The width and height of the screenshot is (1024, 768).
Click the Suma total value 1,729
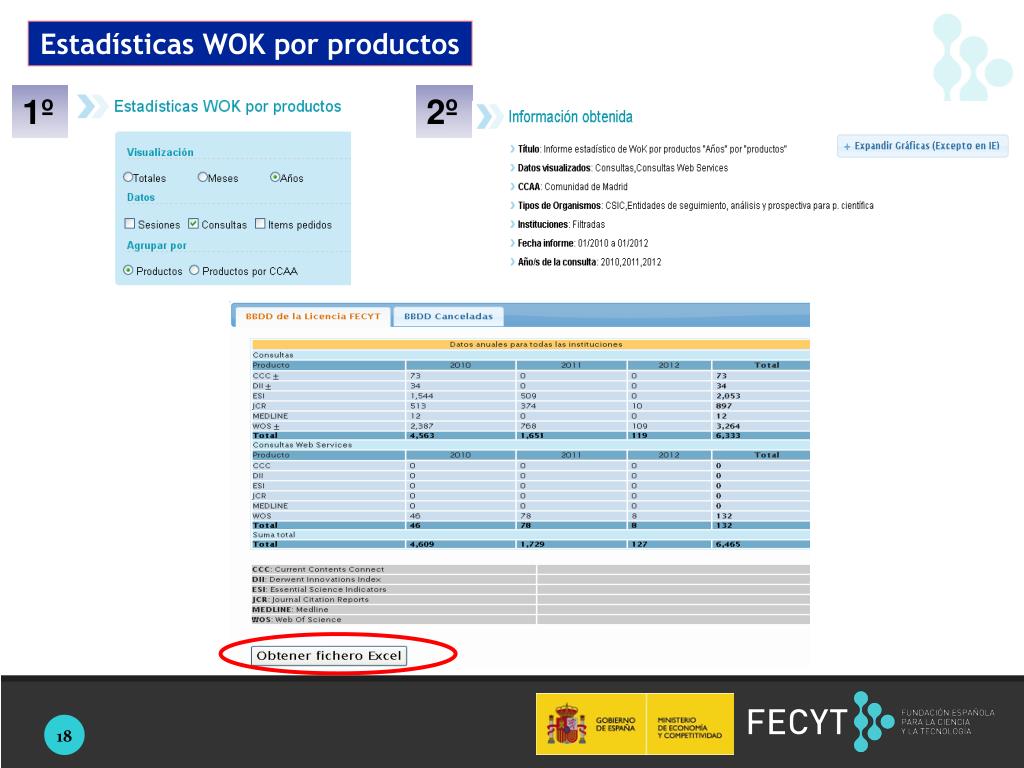pyautogui.click(x=532, y=544)
